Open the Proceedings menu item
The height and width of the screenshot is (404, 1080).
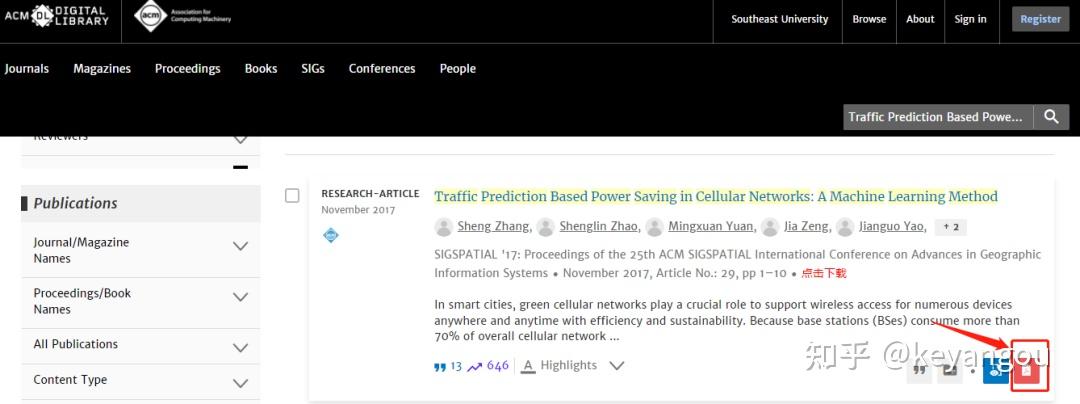pyautogui.click(x=187, y=69)
